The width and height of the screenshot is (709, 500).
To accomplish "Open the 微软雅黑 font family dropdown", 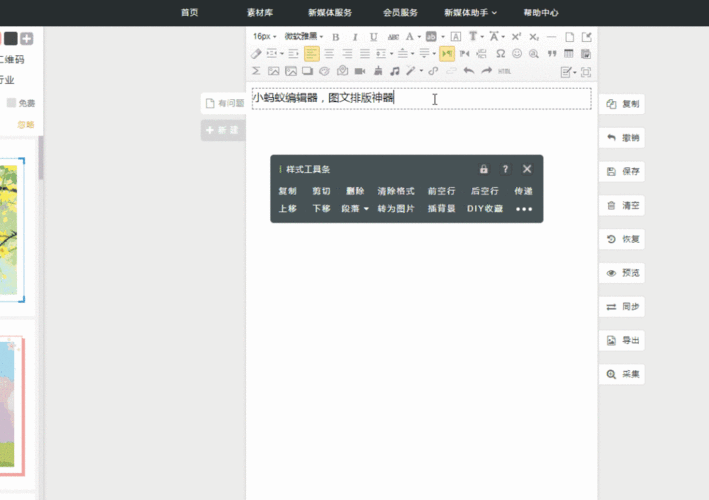I will coord(303,37).
